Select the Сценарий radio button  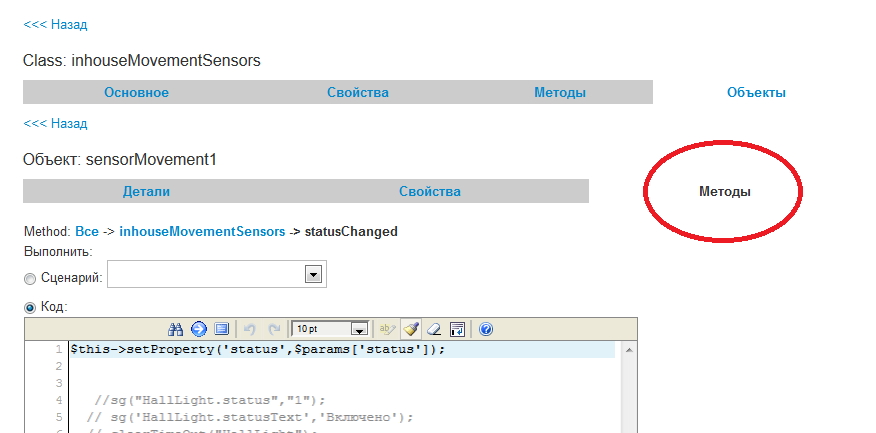point(30,277)
